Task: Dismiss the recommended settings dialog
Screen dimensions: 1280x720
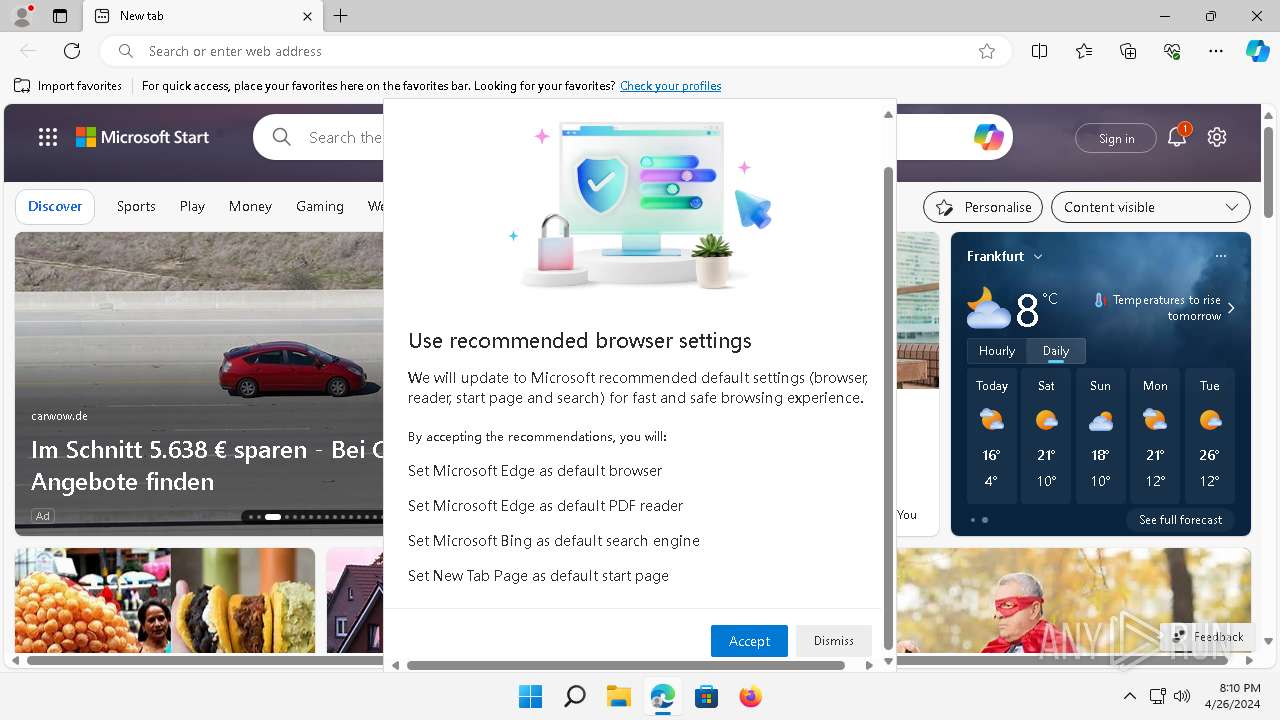Action: pyautogui.click(x=834, y=641)
